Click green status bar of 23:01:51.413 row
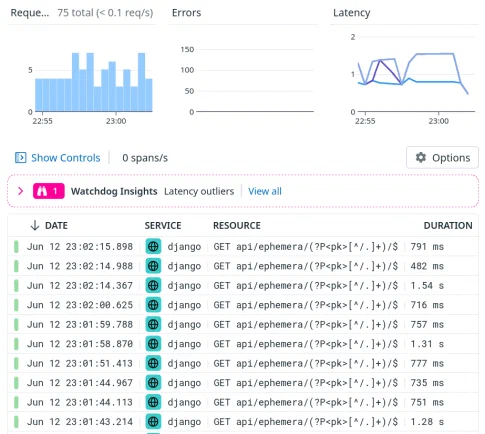This screenshot has height=434, width=485. tap(16, 363)
